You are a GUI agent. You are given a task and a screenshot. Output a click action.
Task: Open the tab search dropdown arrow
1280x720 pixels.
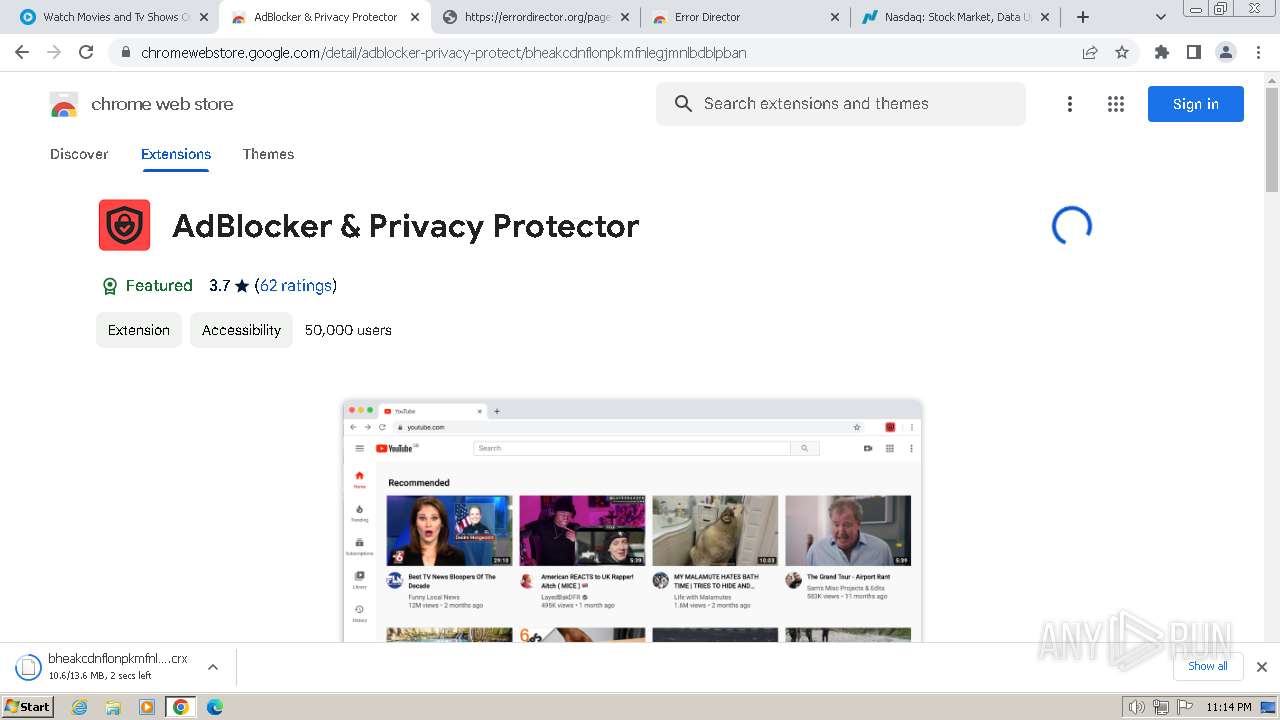tap(1161, 17)
